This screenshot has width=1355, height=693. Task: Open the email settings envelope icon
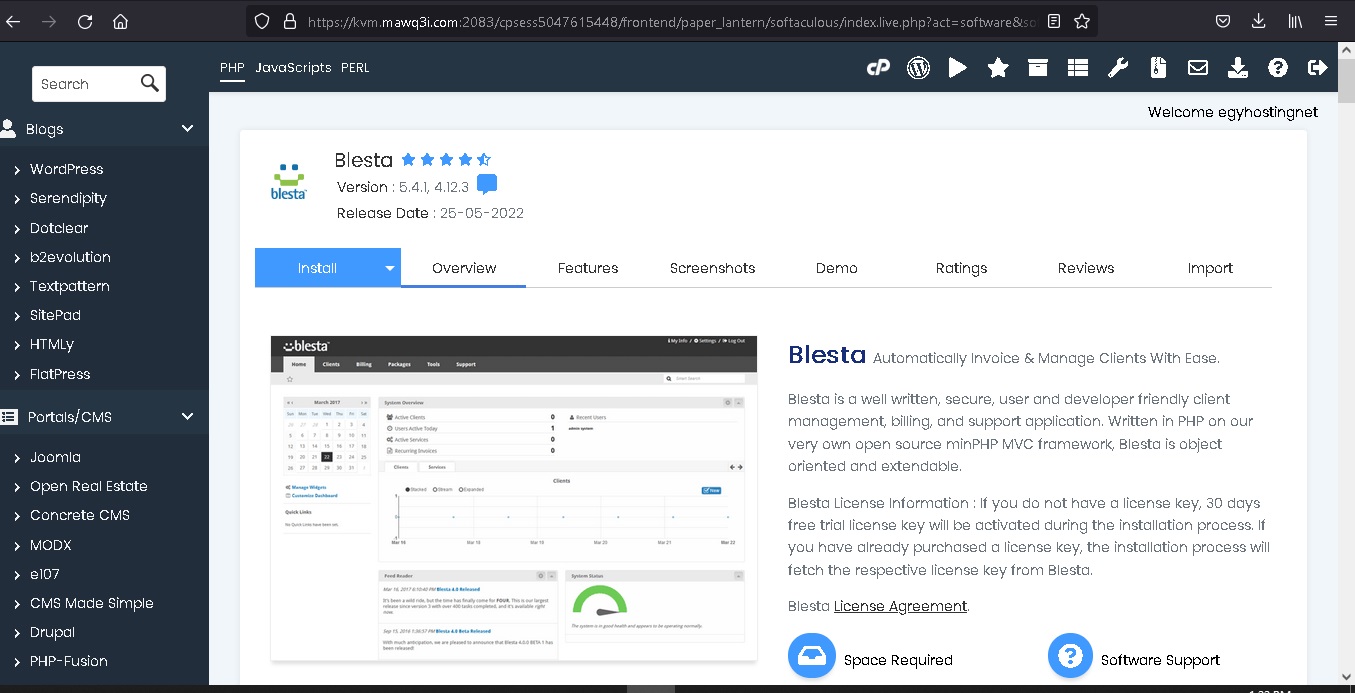point(1198,68)
